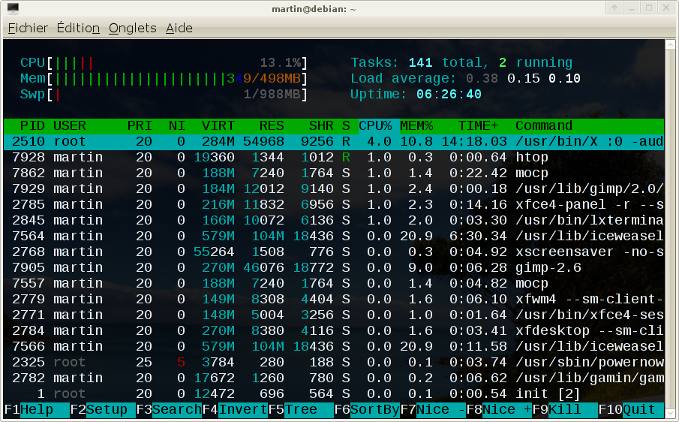Viewport: 679px width, 422px height.
Task: Toggle Invert sort order in function bar
Action: pyautogui.click(x=242, y=409)
